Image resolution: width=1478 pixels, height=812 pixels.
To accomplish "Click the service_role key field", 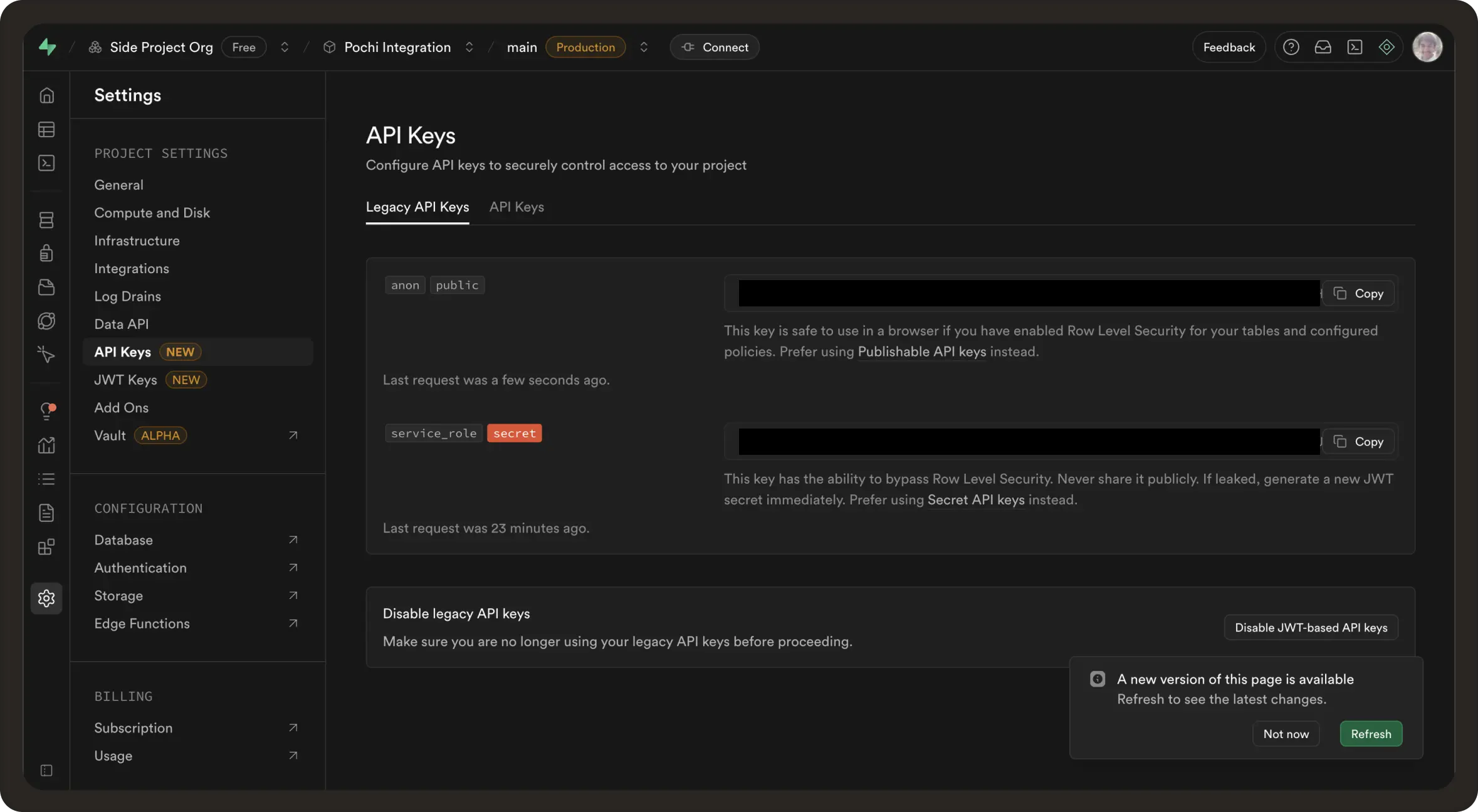I will point(1028,442).
